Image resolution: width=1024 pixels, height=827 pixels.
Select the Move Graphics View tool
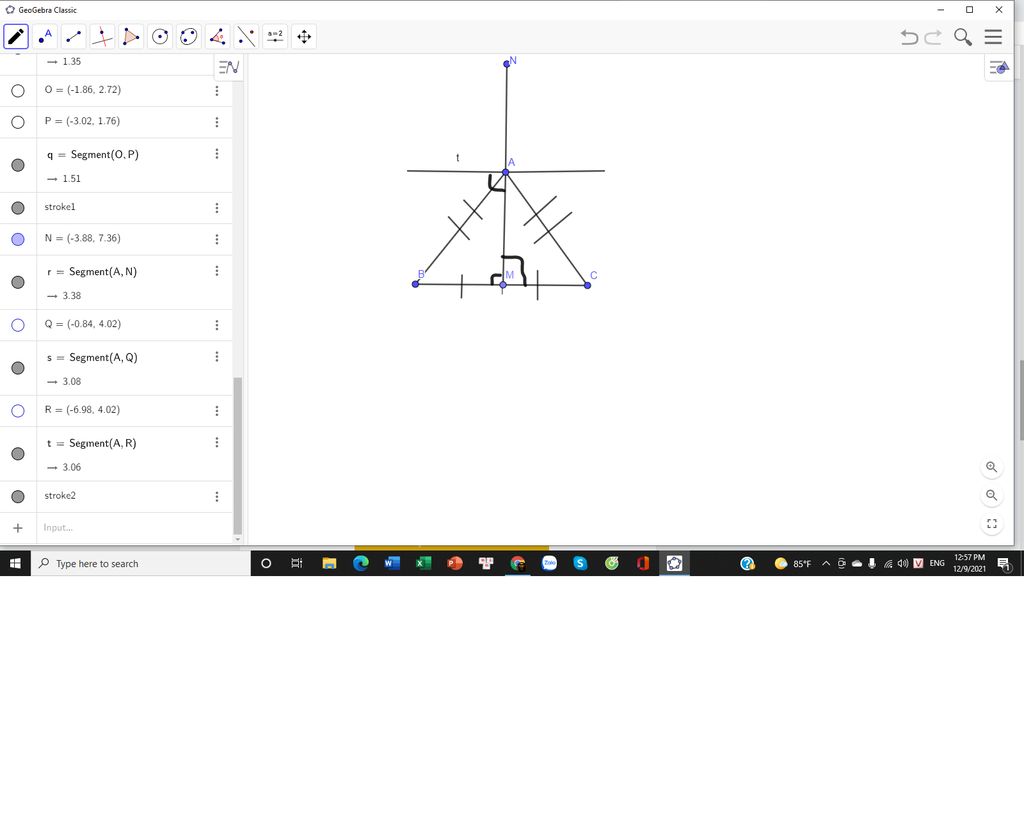pos(304,37)
